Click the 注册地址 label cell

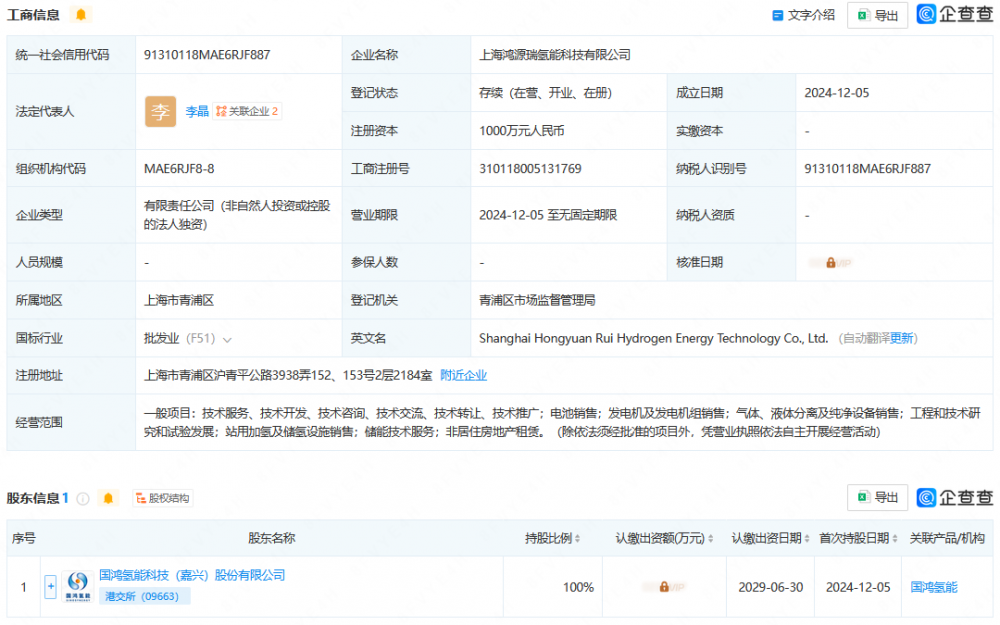point(71,375)
